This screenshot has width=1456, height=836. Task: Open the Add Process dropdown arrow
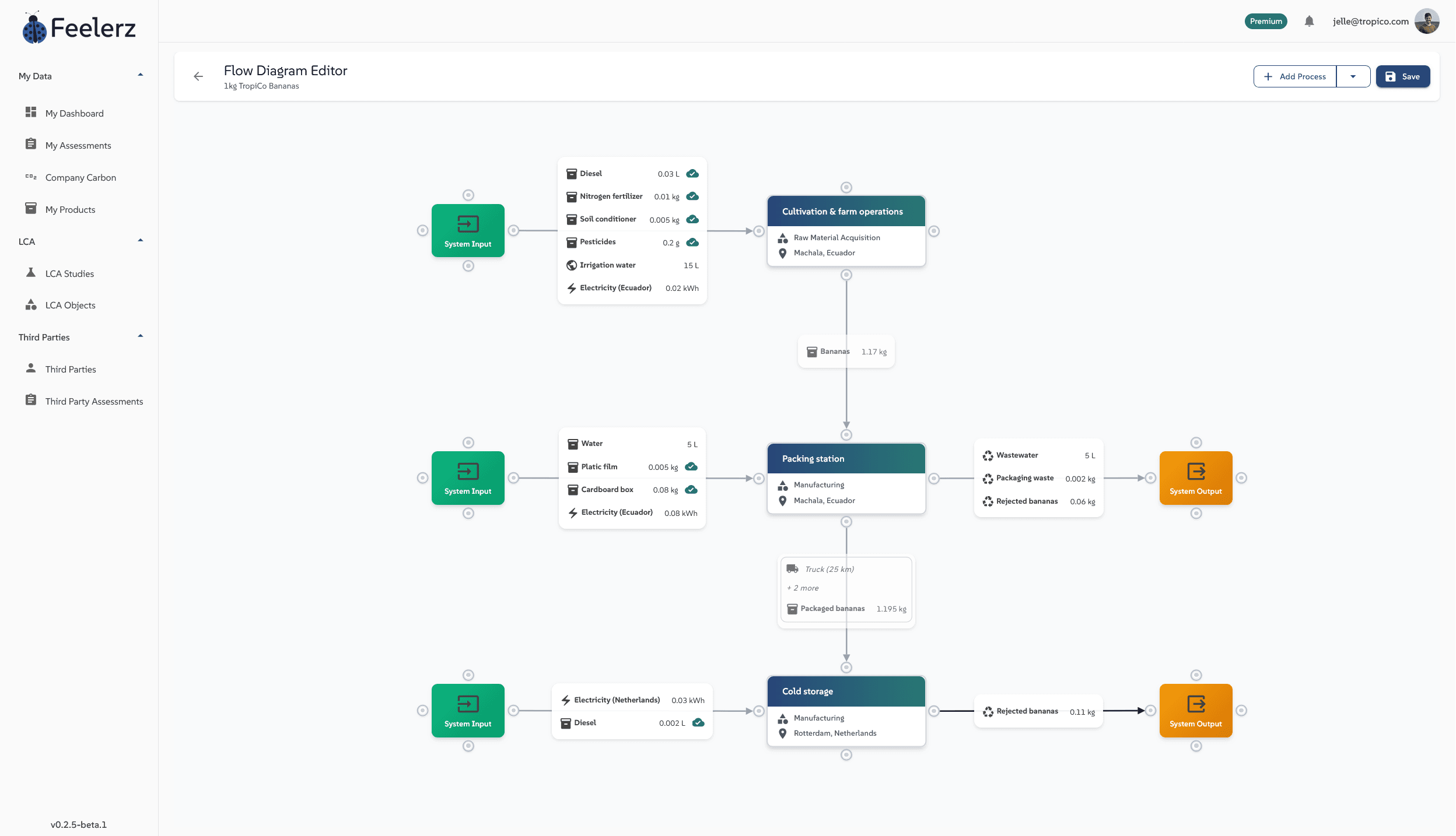[x=1353, y=76]
